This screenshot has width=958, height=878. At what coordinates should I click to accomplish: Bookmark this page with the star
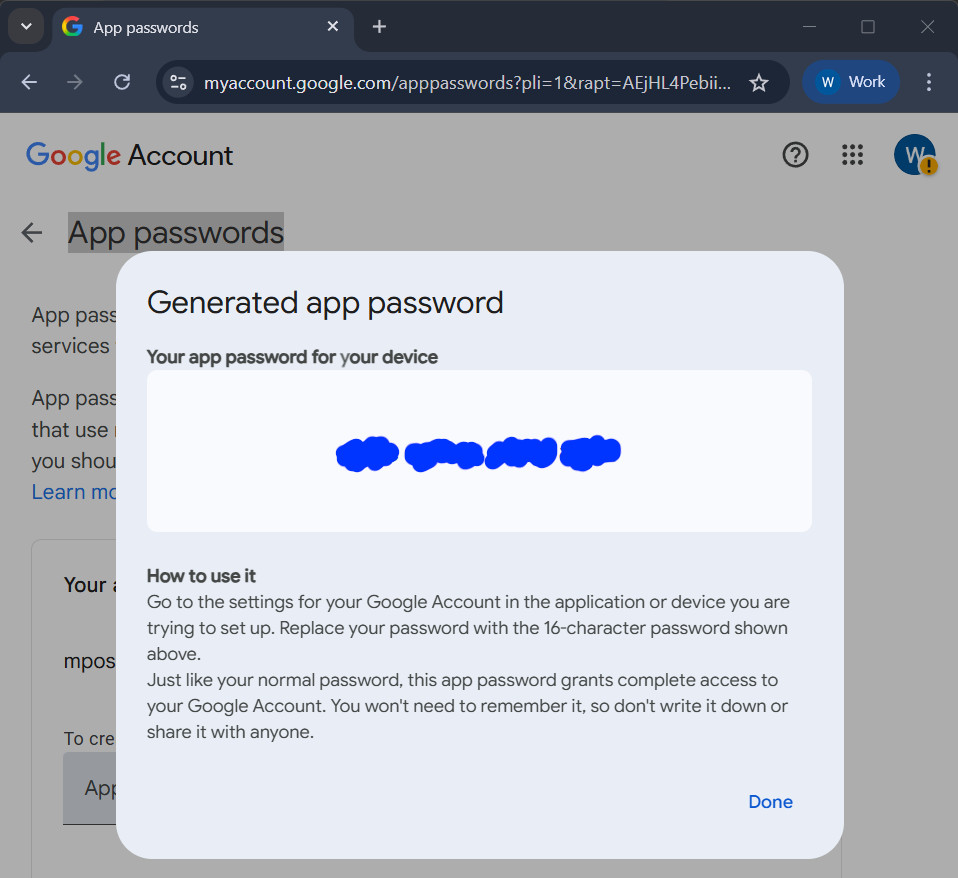759,82
